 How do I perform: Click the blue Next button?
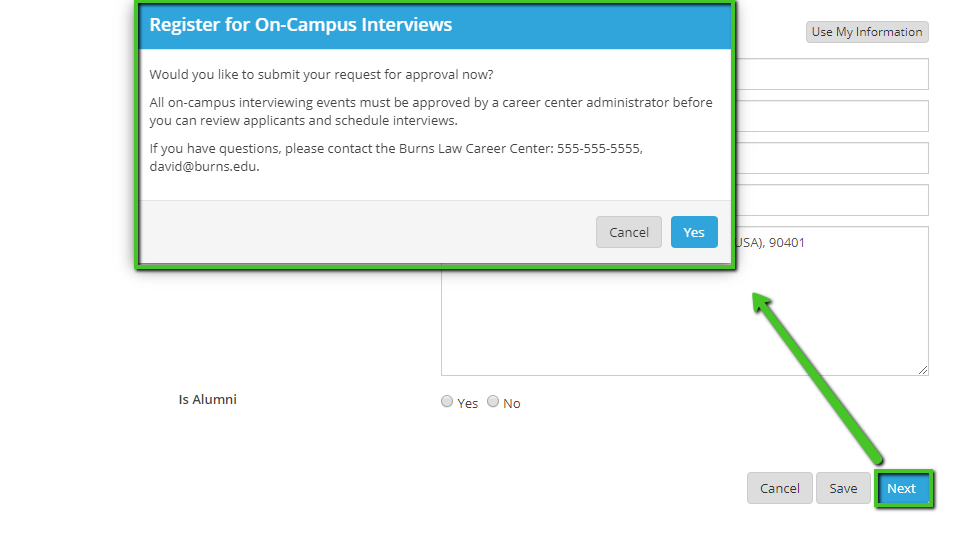[x=902, y=488]
